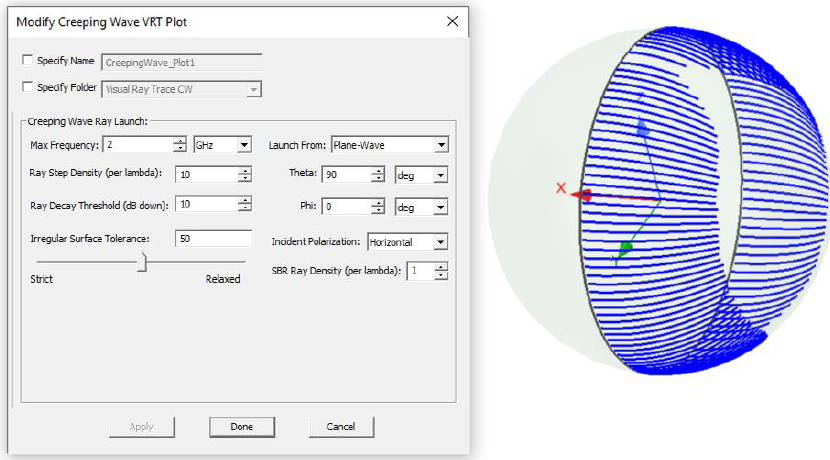
Task: Increase Theta with the up arrow
Action: [x=378, y=171]
